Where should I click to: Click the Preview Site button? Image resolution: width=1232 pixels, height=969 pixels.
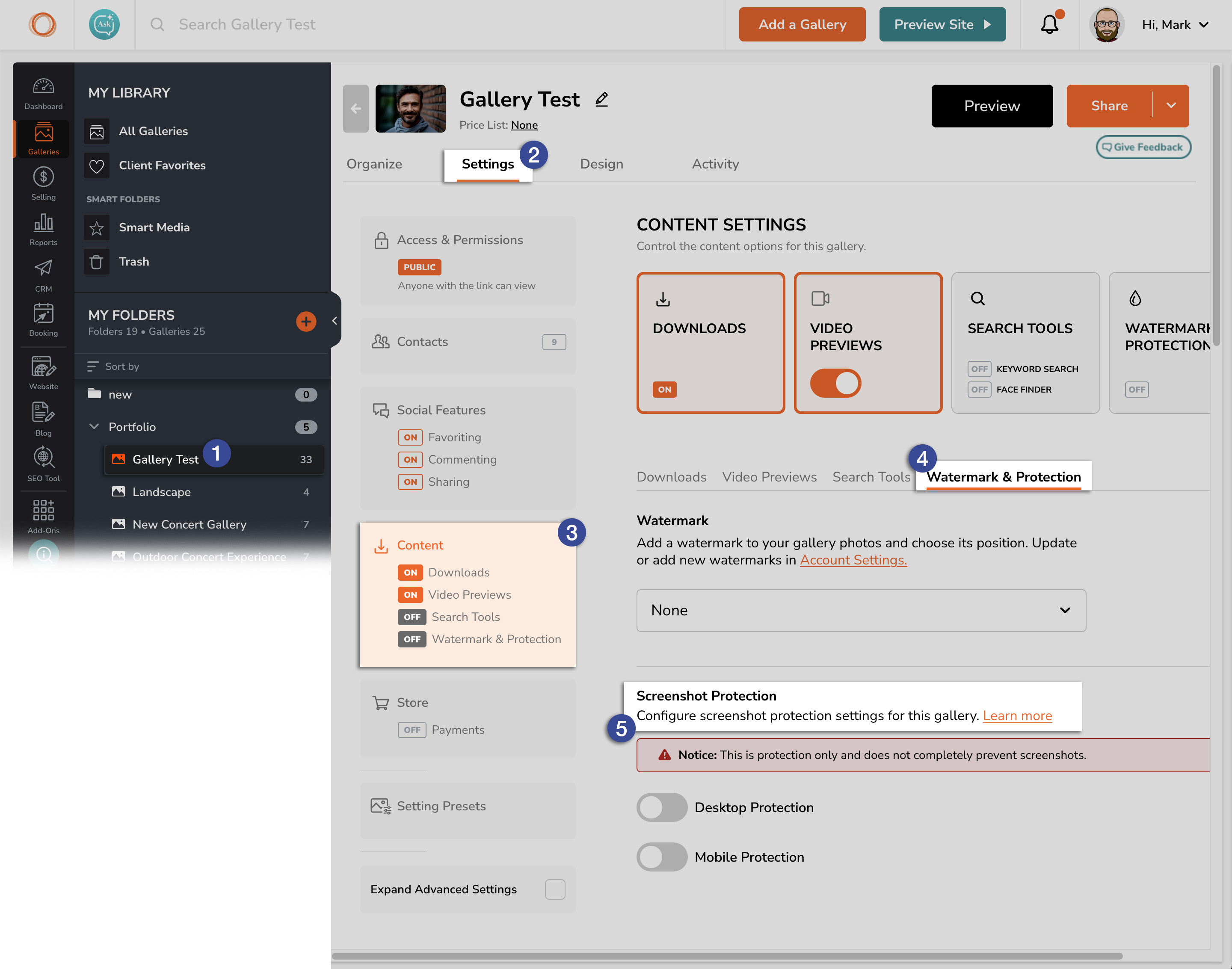coord(942,24)
